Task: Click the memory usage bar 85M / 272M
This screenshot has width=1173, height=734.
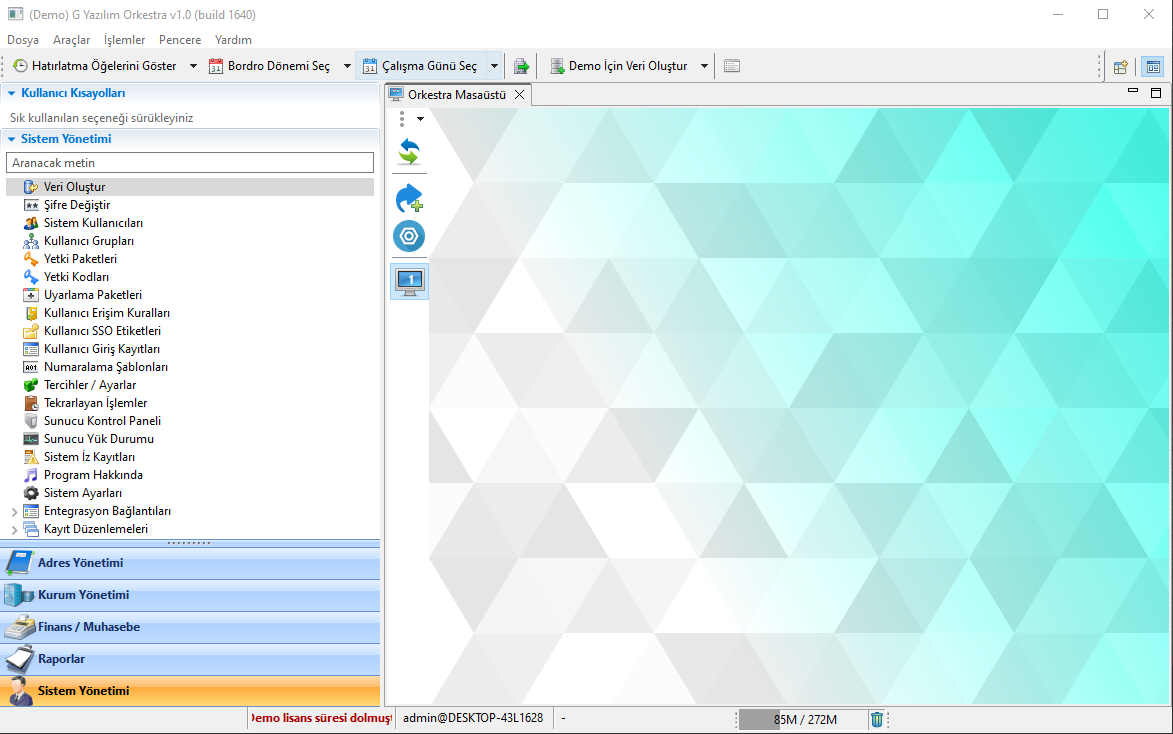Action: click(802, 719)
